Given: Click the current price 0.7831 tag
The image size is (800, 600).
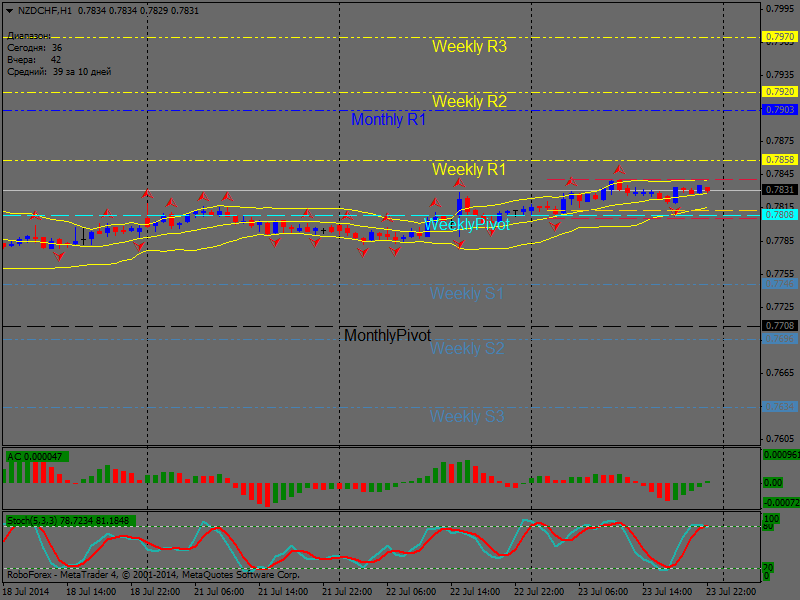Looking at the screenshot, I should (x=780, y=190).
